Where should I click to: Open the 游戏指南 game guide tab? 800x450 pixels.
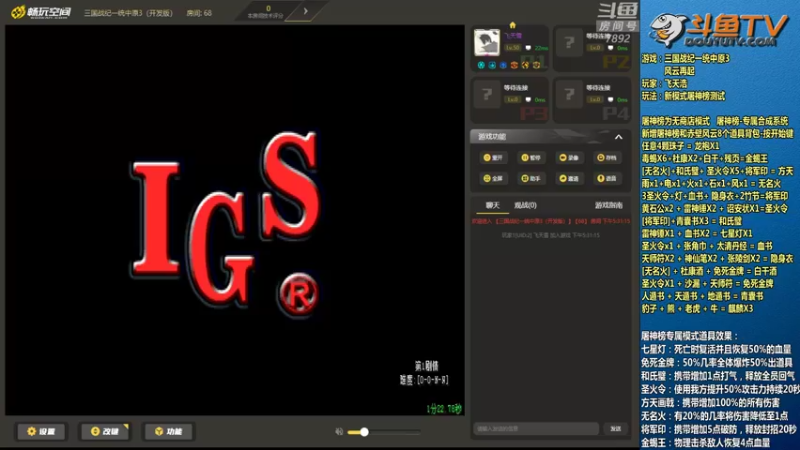[x=608, y=205]
